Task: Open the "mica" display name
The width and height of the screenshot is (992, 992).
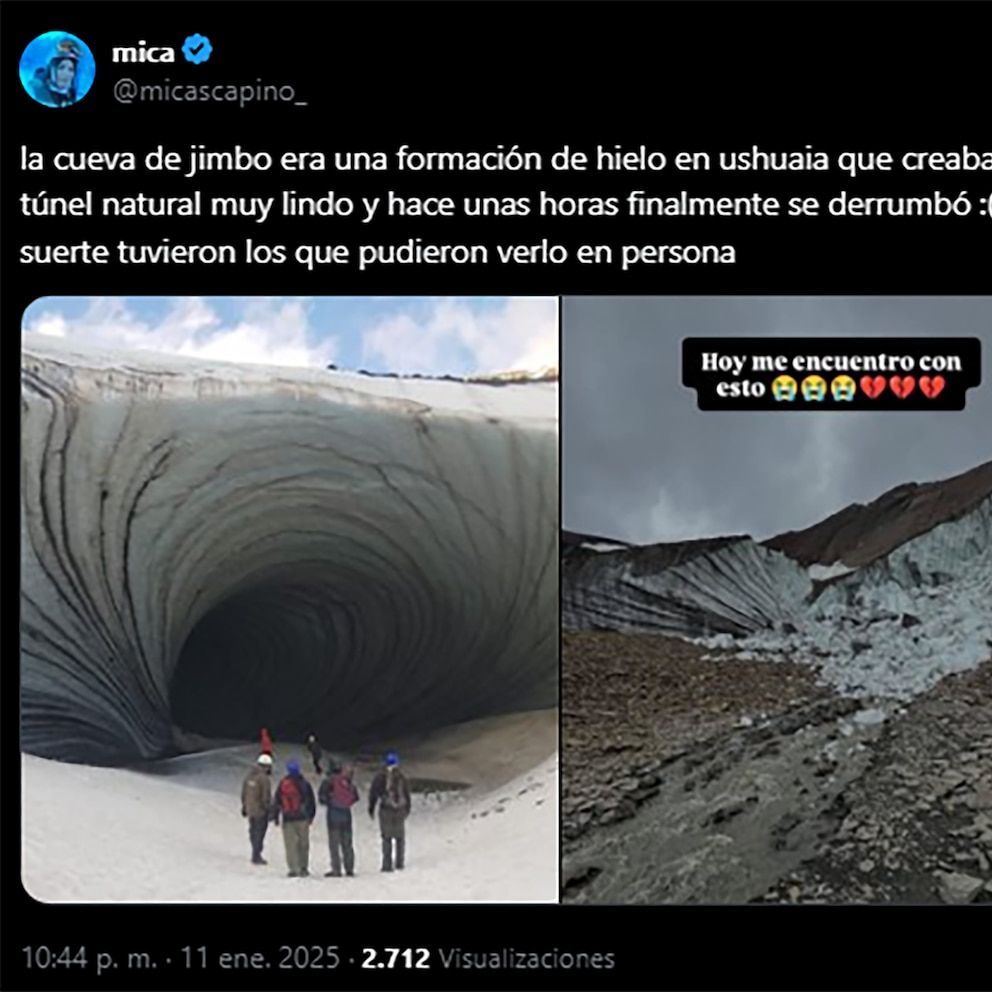Action: [x=143, y=53]
